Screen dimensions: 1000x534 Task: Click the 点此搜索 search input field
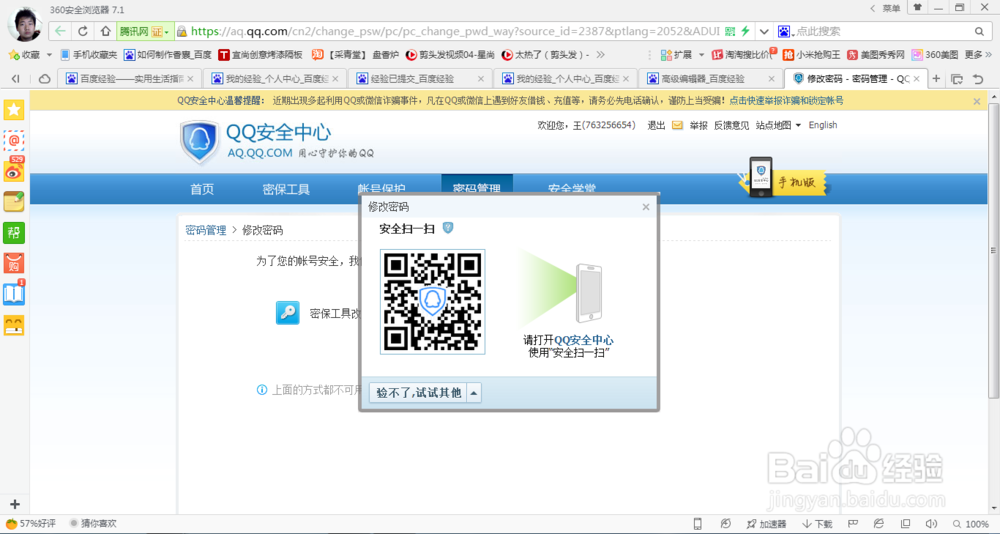880,31
